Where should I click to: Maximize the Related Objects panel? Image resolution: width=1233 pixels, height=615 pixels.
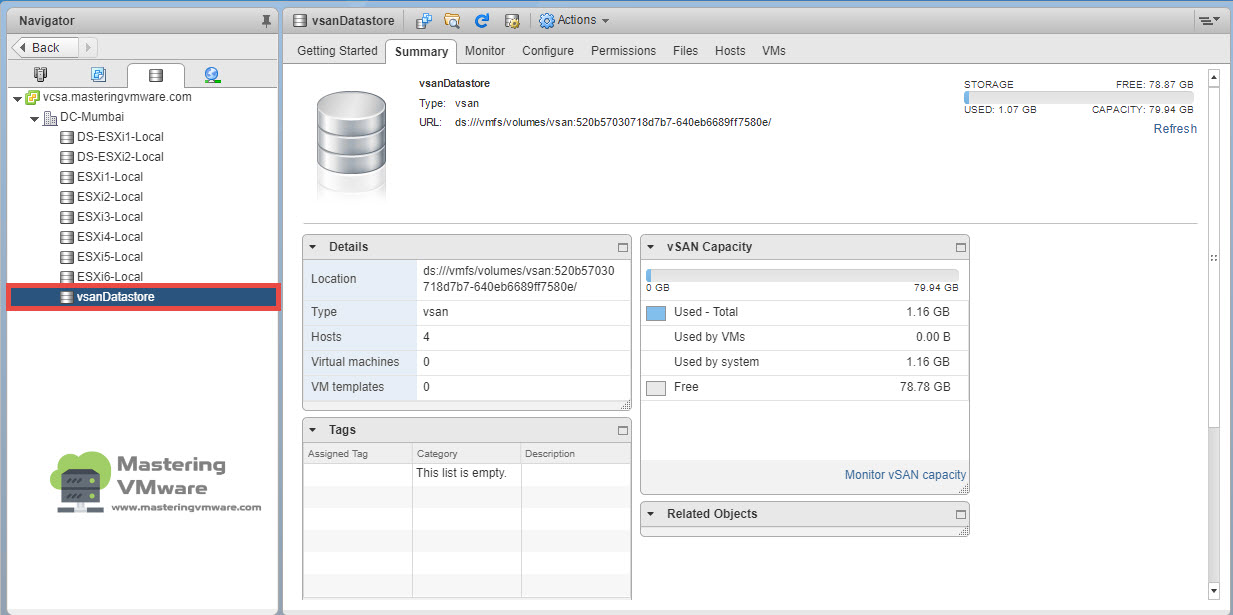coord(961,514)
